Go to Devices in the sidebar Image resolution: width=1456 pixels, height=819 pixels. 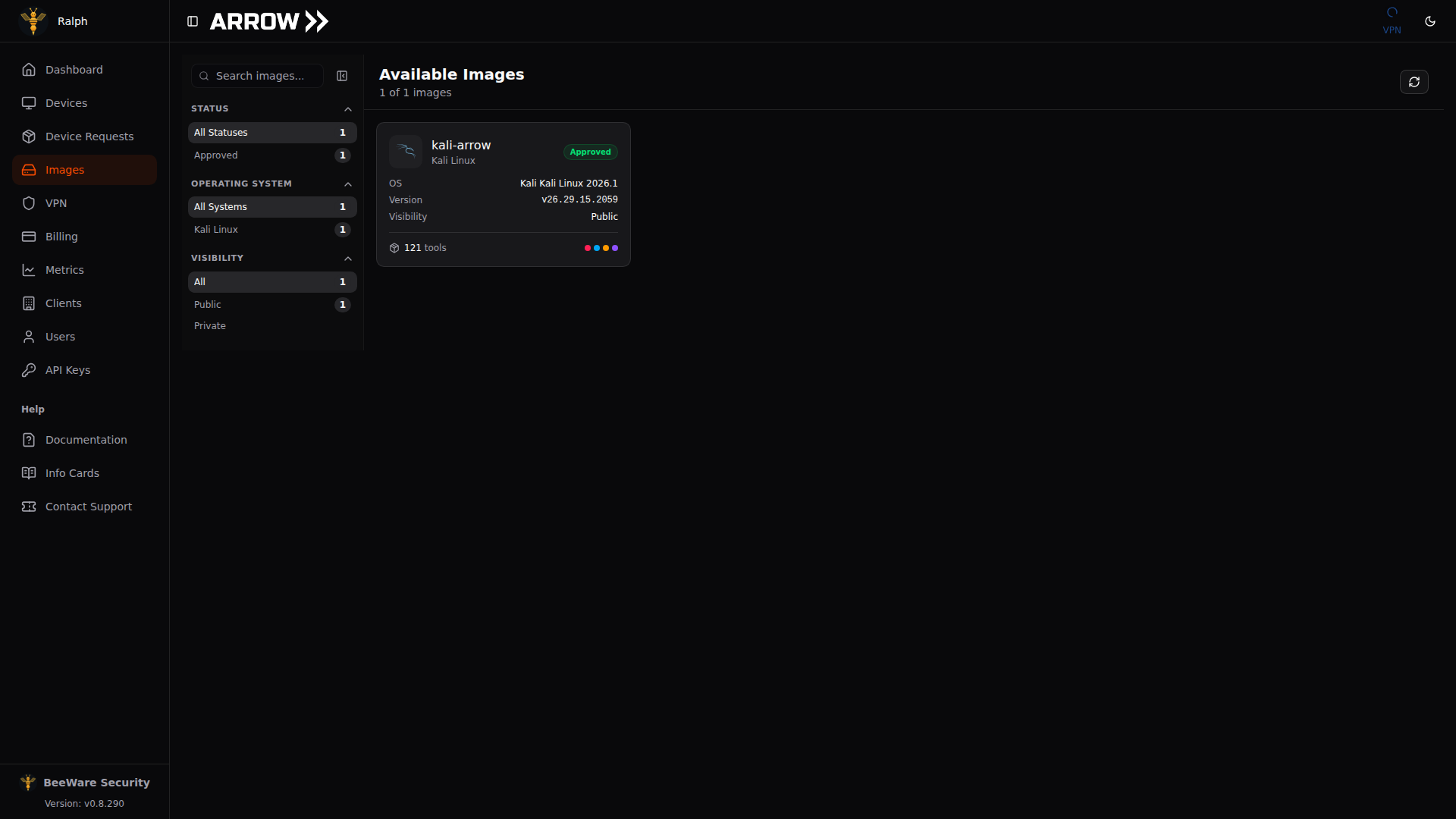point(84,103)
